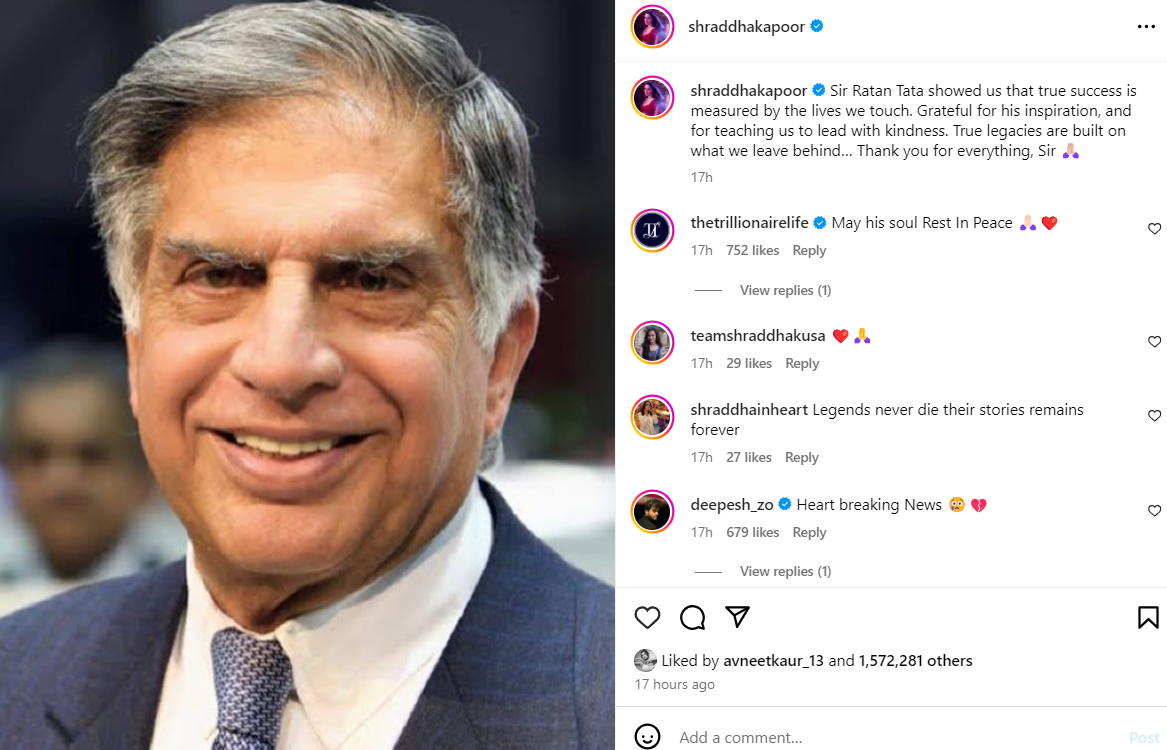This screenshot has height=750, width=1167.
Task: Reply to thetrillionairelife's comment
Action: click(x=809, y=250)
